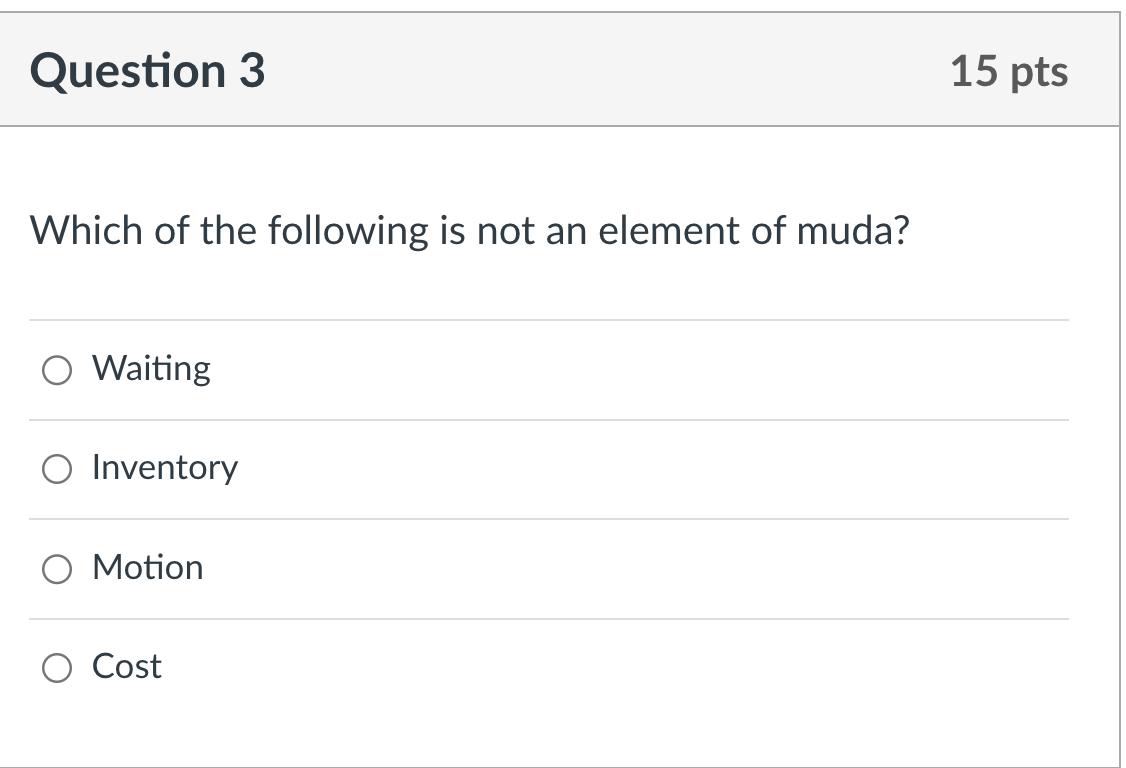Select the Motion radio button
Viewport: 1126px width, 768px height.
(57, 568)
